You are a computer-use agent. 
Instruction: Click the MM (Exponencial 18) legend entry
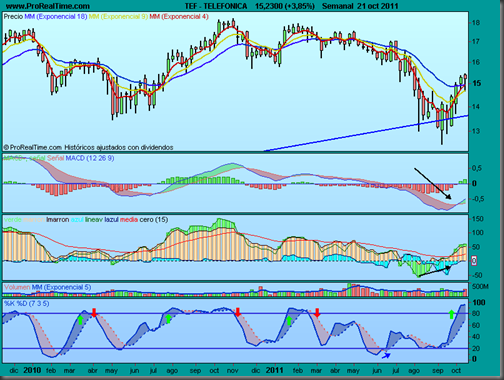click(55, 16)
